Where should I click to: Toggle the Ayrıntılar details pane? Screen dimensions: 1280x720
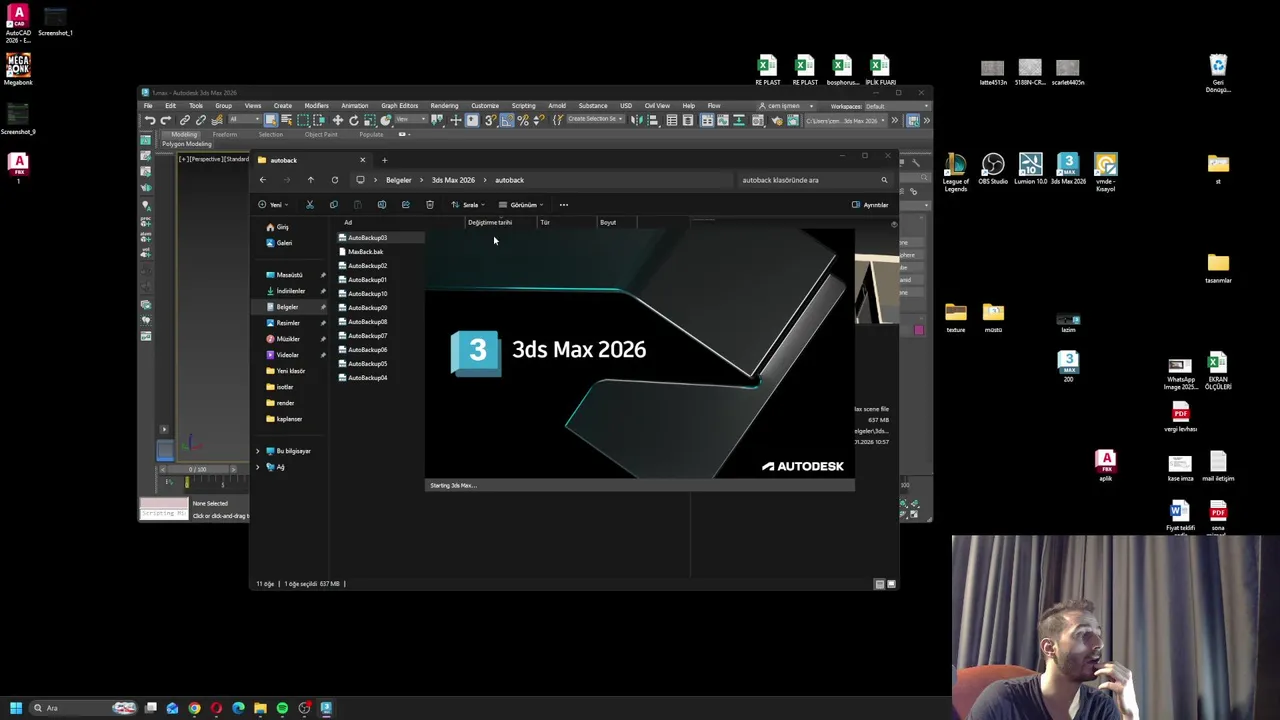(x=870, y=205)
